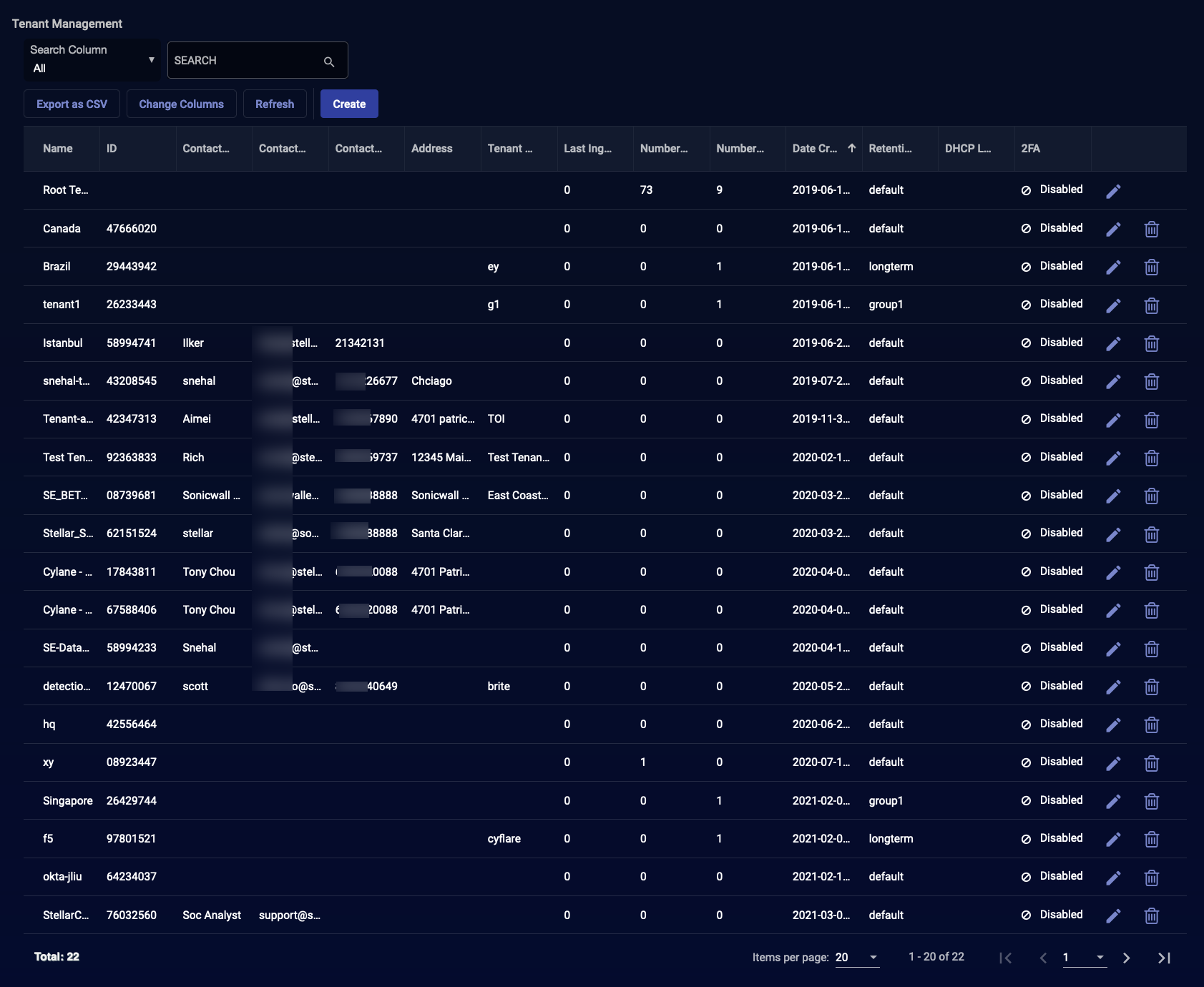
Task: Remove the hq tenant with trash icon
Action: [1151, 725]
